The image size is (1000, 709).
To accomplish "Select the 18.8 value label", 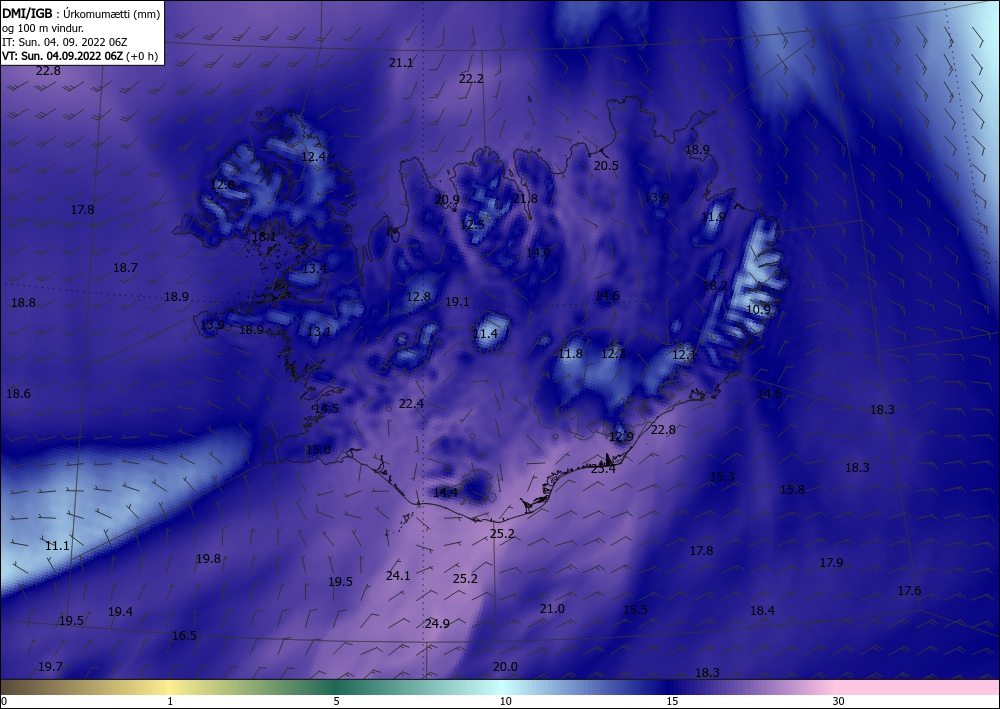I will pos(24,303).
